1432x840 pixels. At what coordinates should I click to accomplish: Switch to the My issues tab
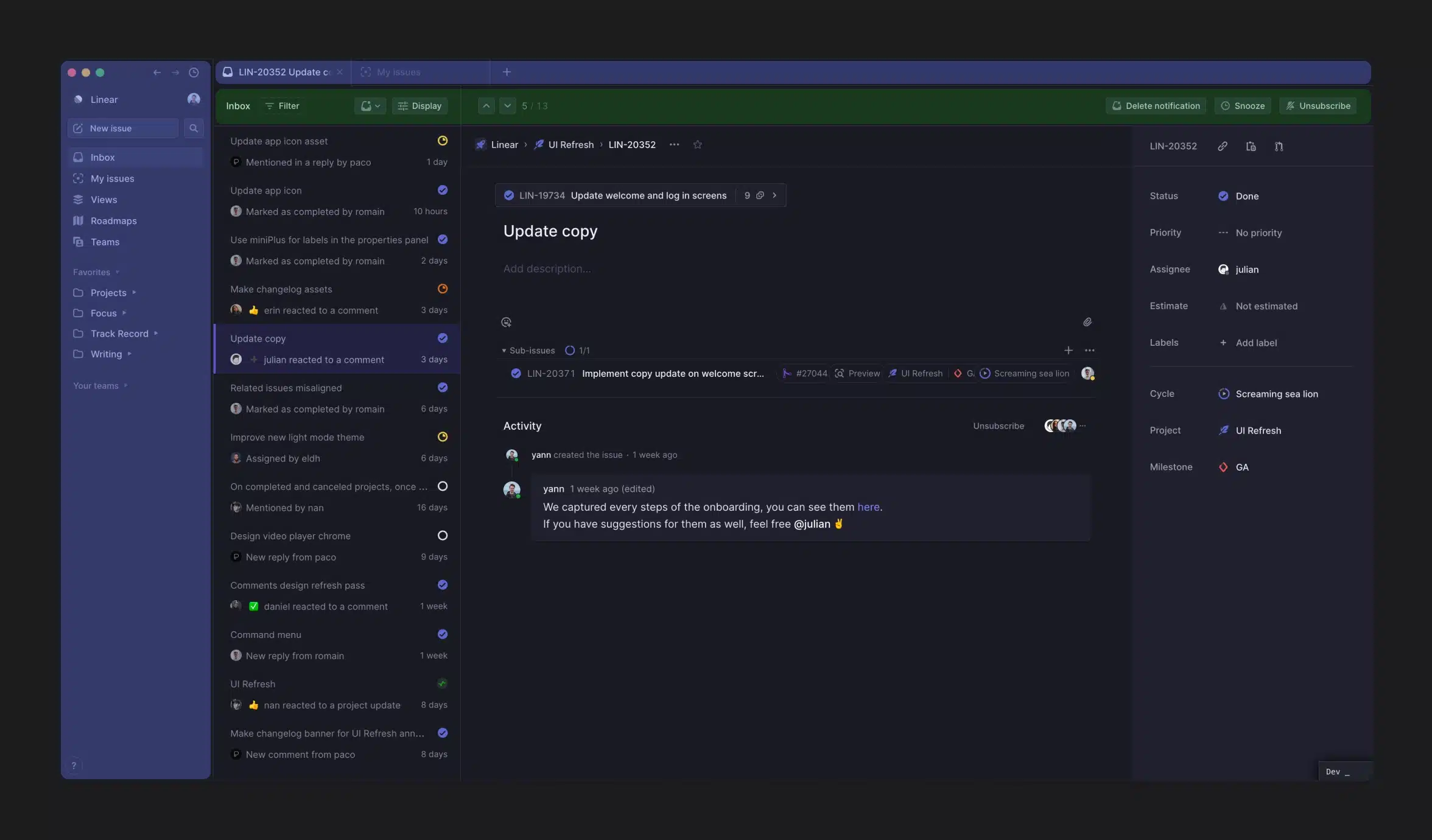399,72
